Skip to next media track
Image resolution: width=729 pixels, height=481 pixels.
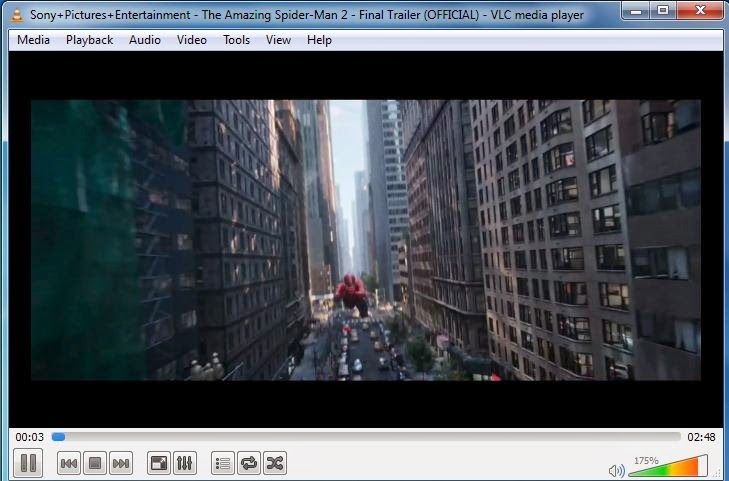tap(121, 463)
